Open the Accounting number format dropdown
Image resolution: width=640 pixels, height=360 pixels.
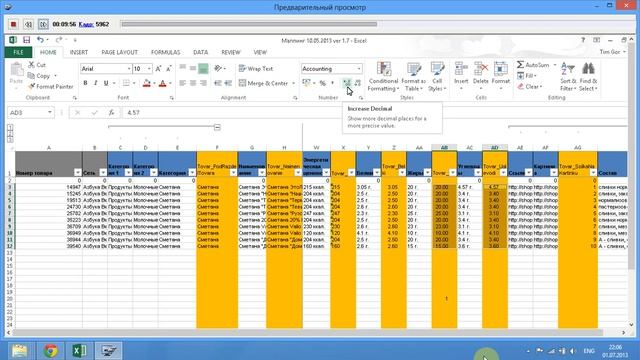359,69
